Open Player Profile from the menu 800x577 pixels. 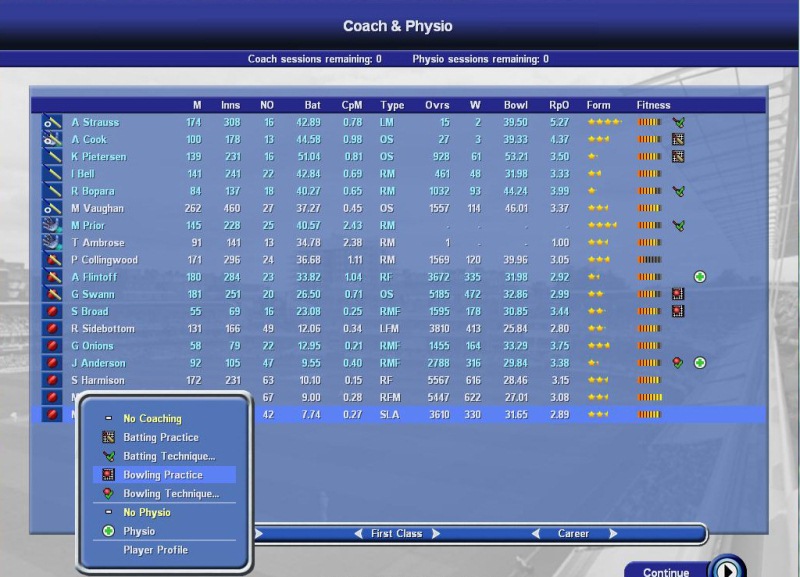tap(155, 550)
